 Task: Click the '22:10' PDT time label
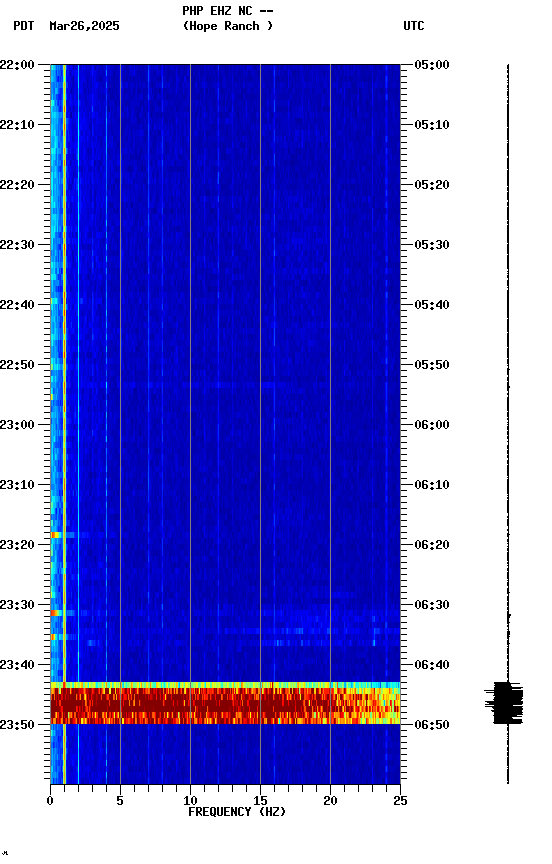pyautogui.click(x=17, y=125)
